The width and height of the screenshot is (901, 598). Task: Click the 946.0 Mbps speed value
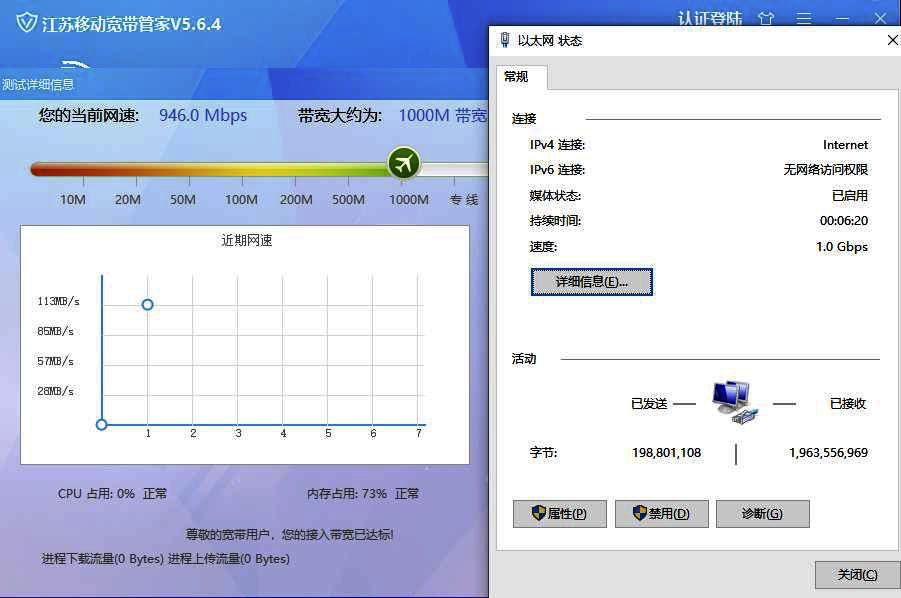(201, 115)
